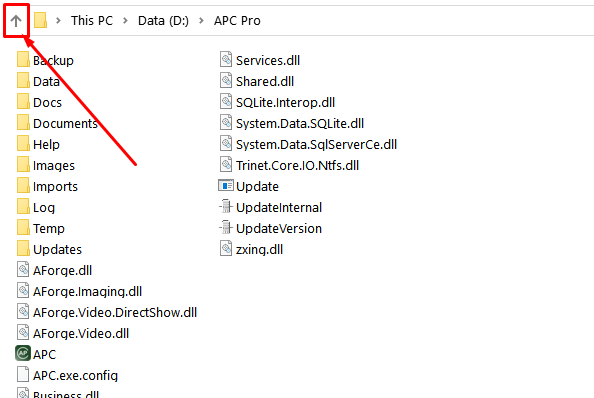Click the Documents folder icon

point(23,123)
